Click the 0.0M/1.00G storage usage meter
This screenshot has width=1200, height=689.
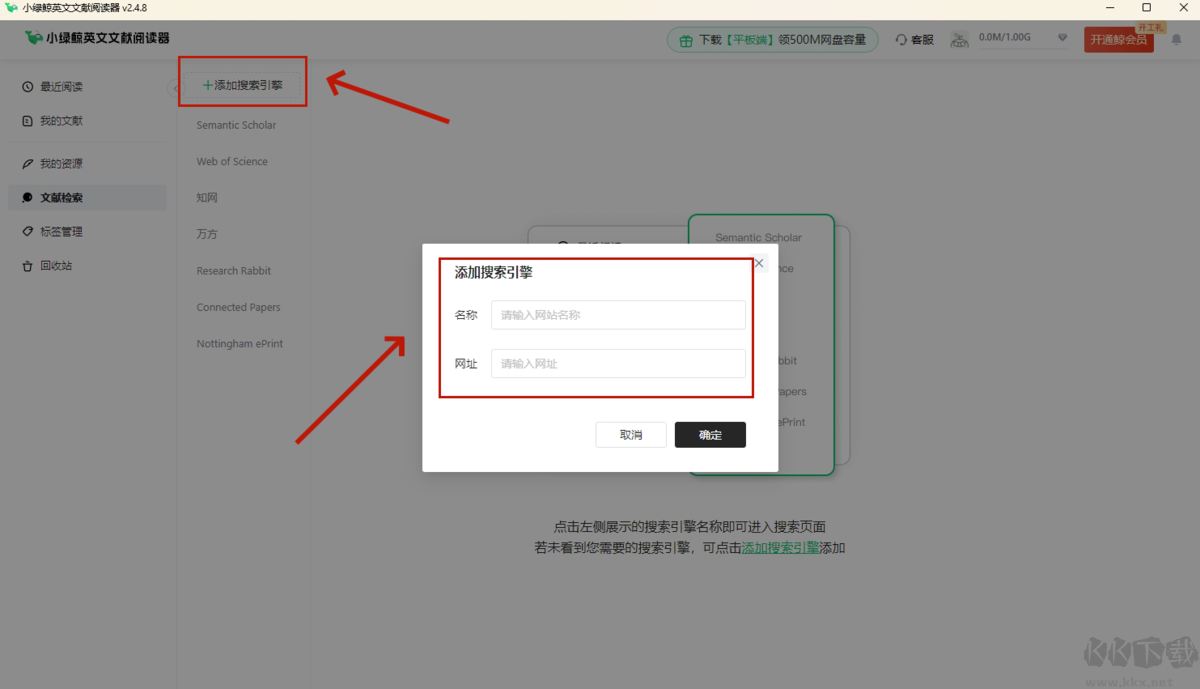(1004, 38)
